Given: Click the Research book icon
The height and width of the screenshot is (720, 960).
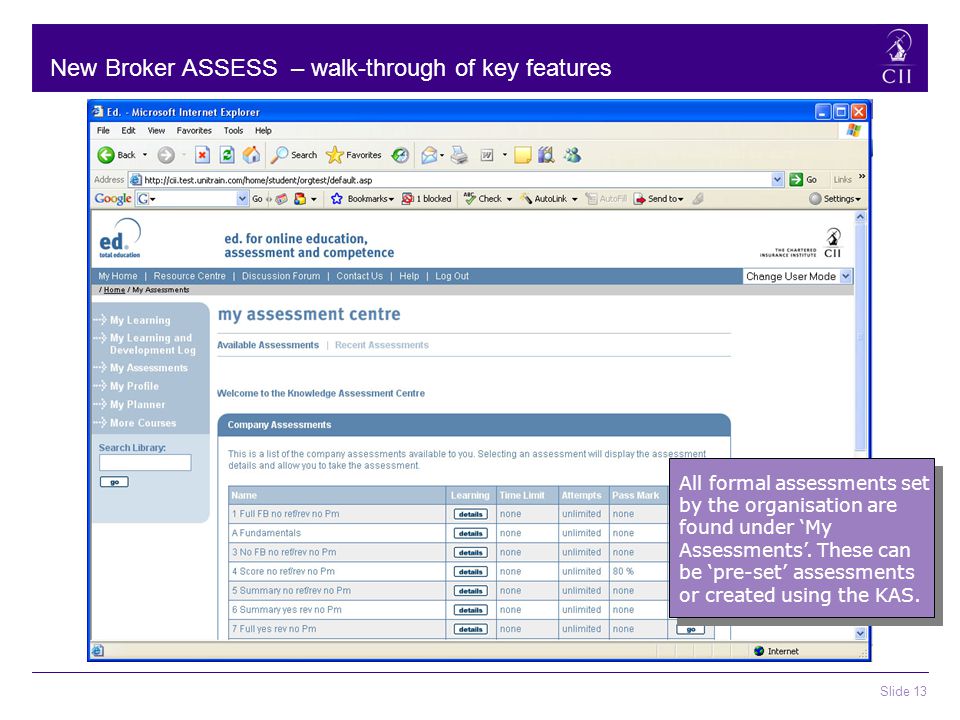Looking at the screenshot, I should 546,155.
